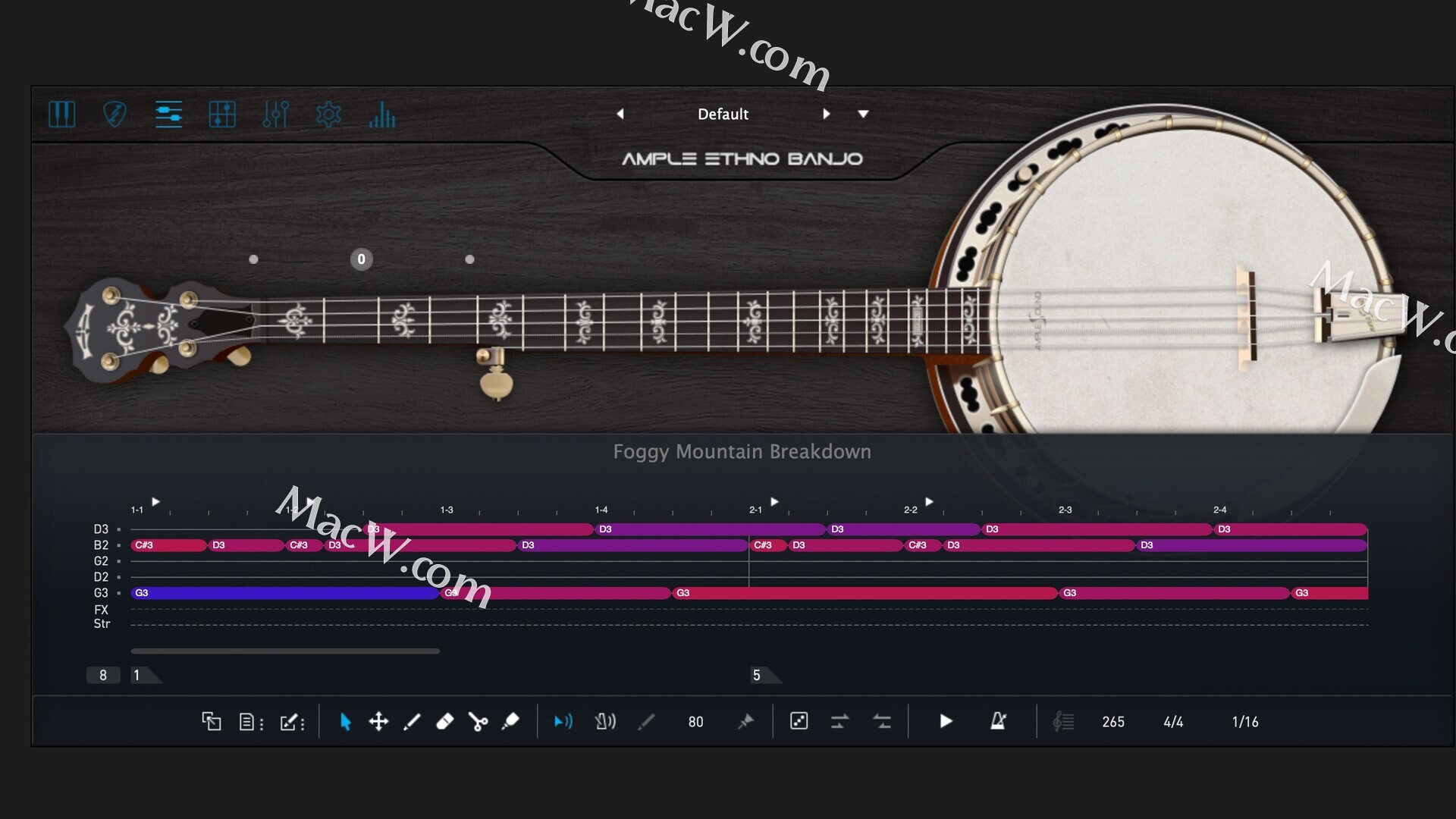Select the capo position marked 0

pyautogui.click(x=361, y=259)
